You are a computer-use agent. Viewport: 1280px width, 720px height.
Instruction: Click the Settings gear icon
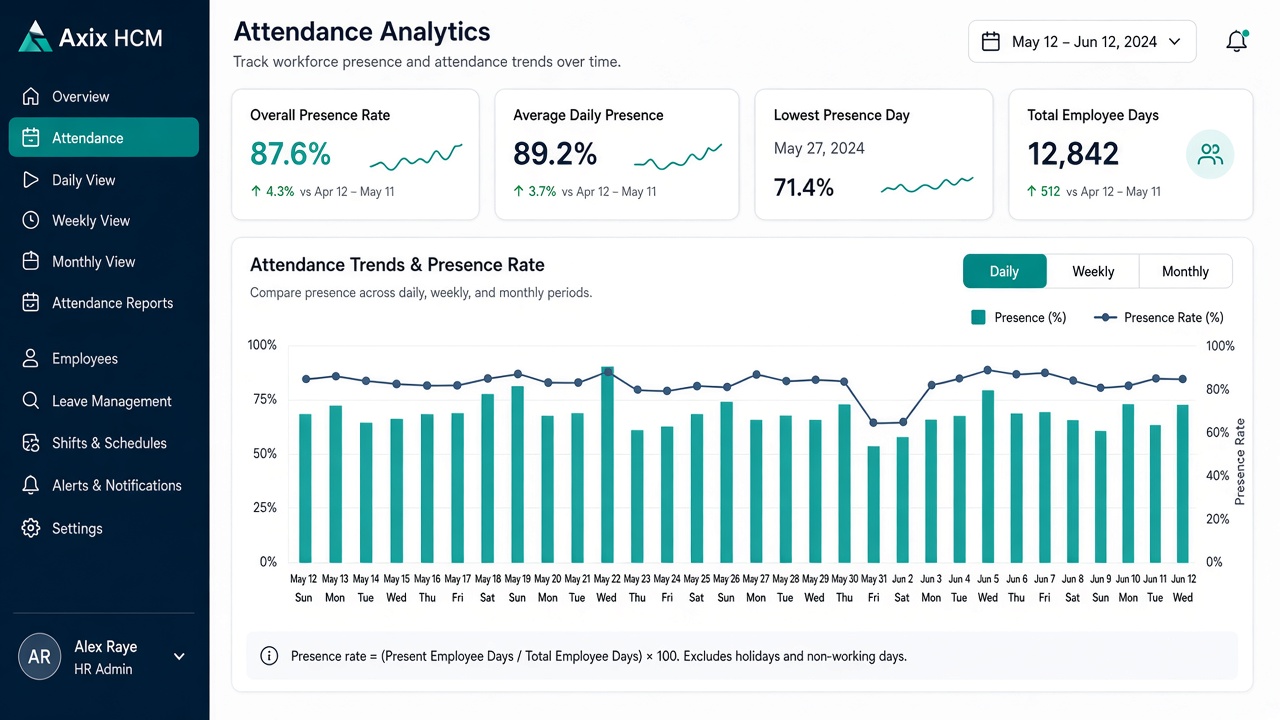click(x=31, y=528)
